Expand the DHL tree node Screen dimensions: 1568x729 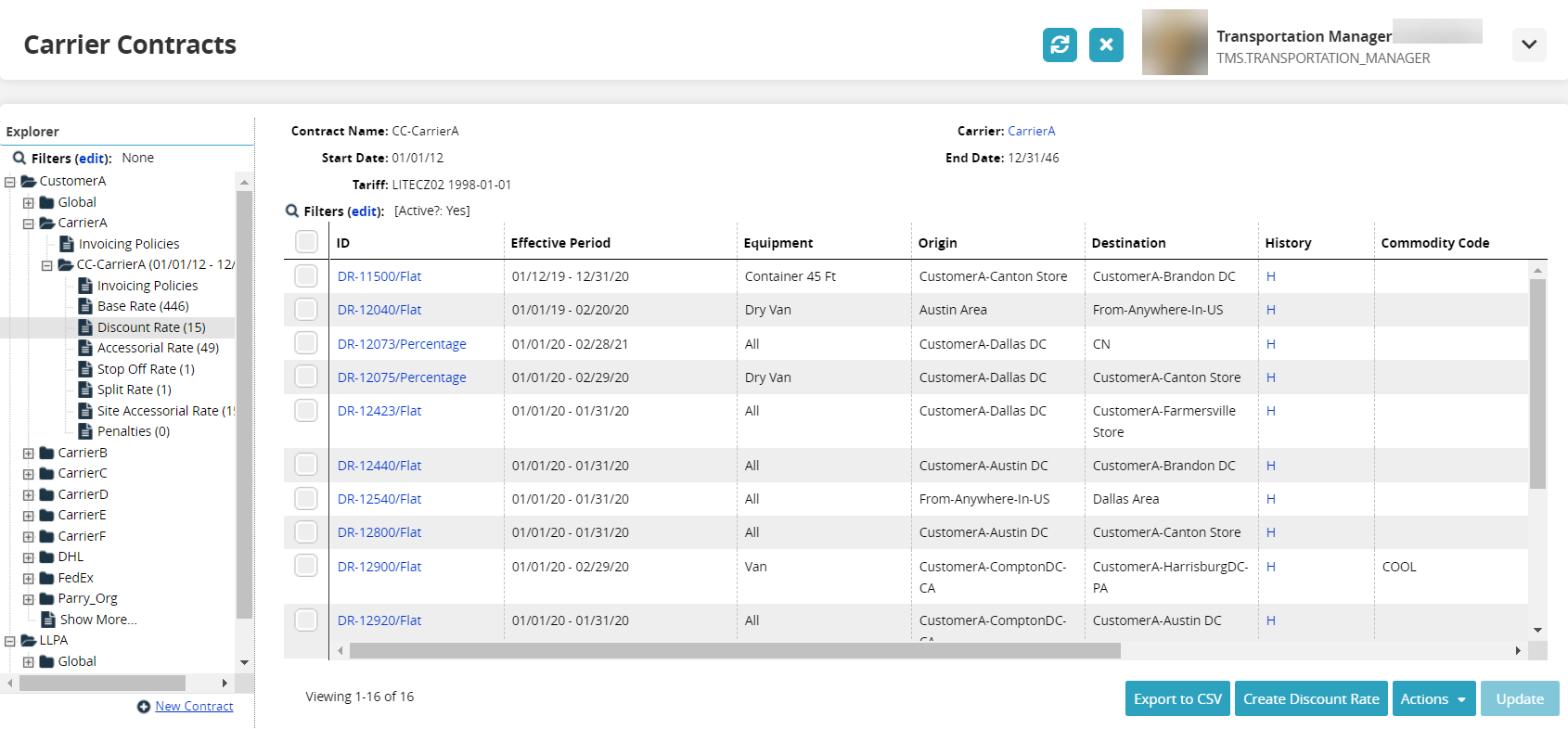[29, 557]
